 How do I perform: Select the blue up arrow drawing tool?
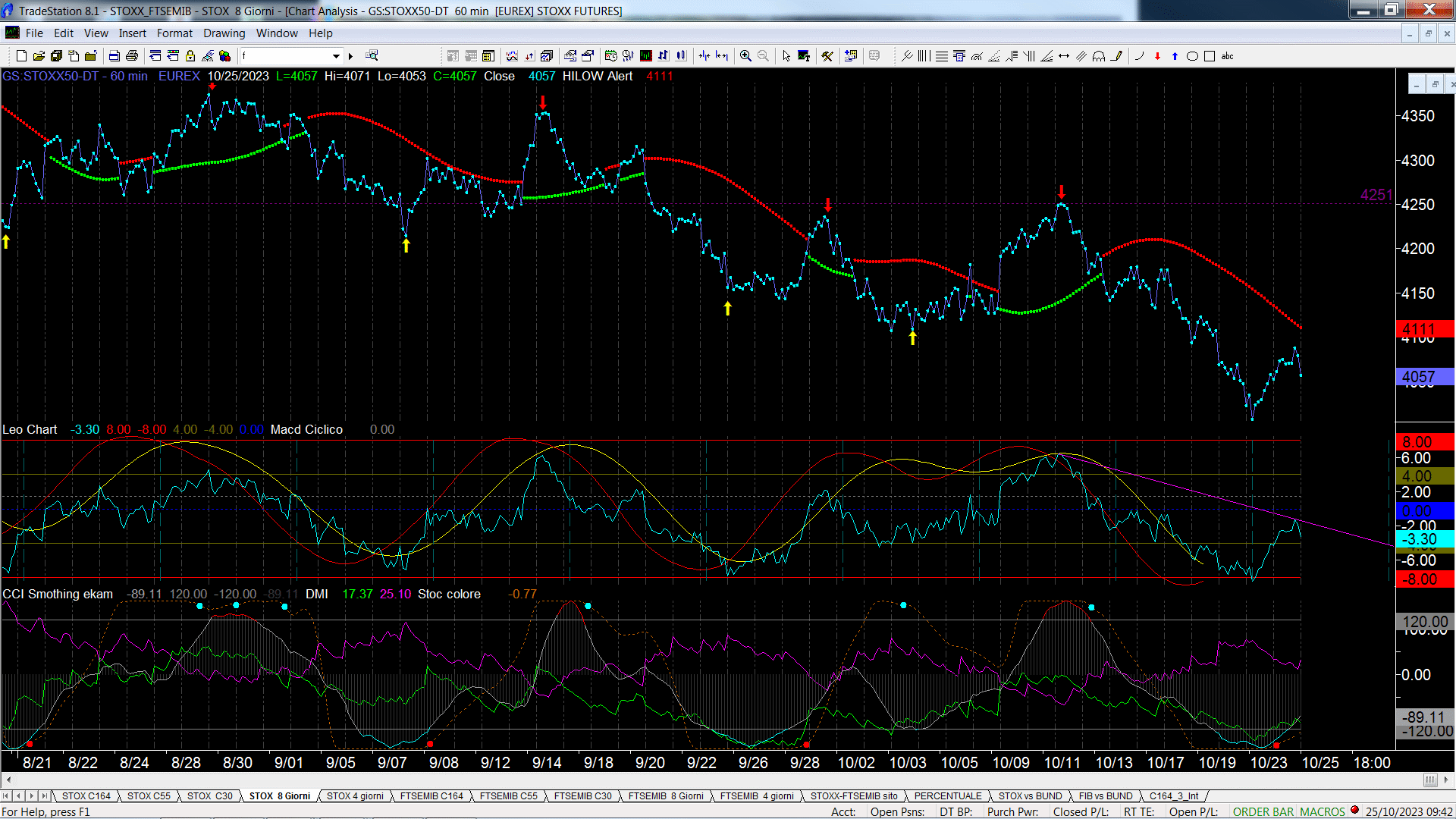click(1175, 56)
